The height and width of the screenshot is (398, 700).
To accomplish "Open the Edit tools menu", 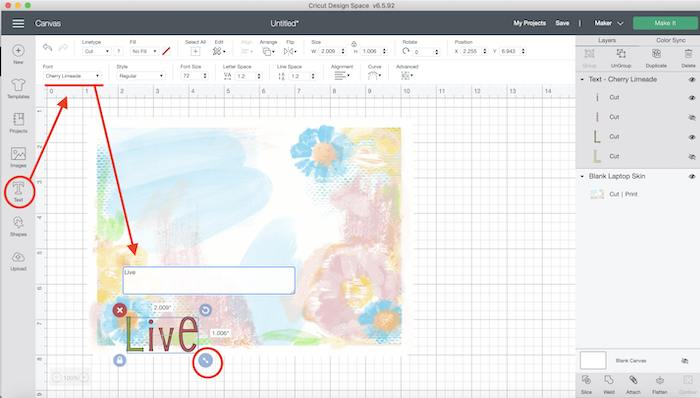I will [219, 51].
